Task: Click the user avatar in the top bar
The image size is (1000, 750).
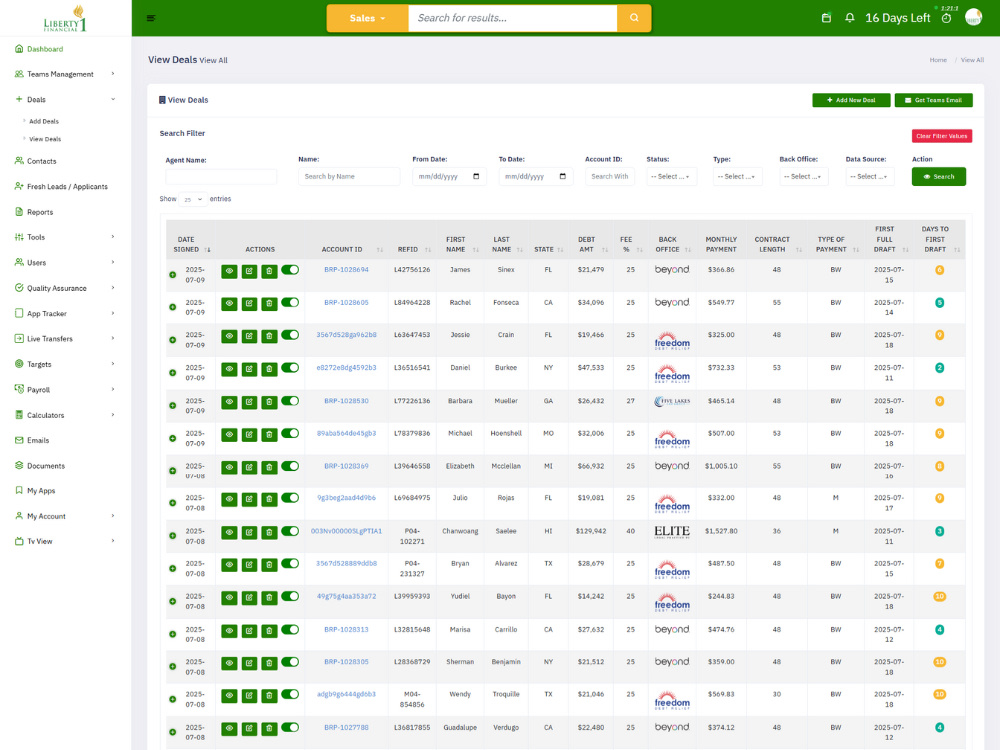Action: 973,17
